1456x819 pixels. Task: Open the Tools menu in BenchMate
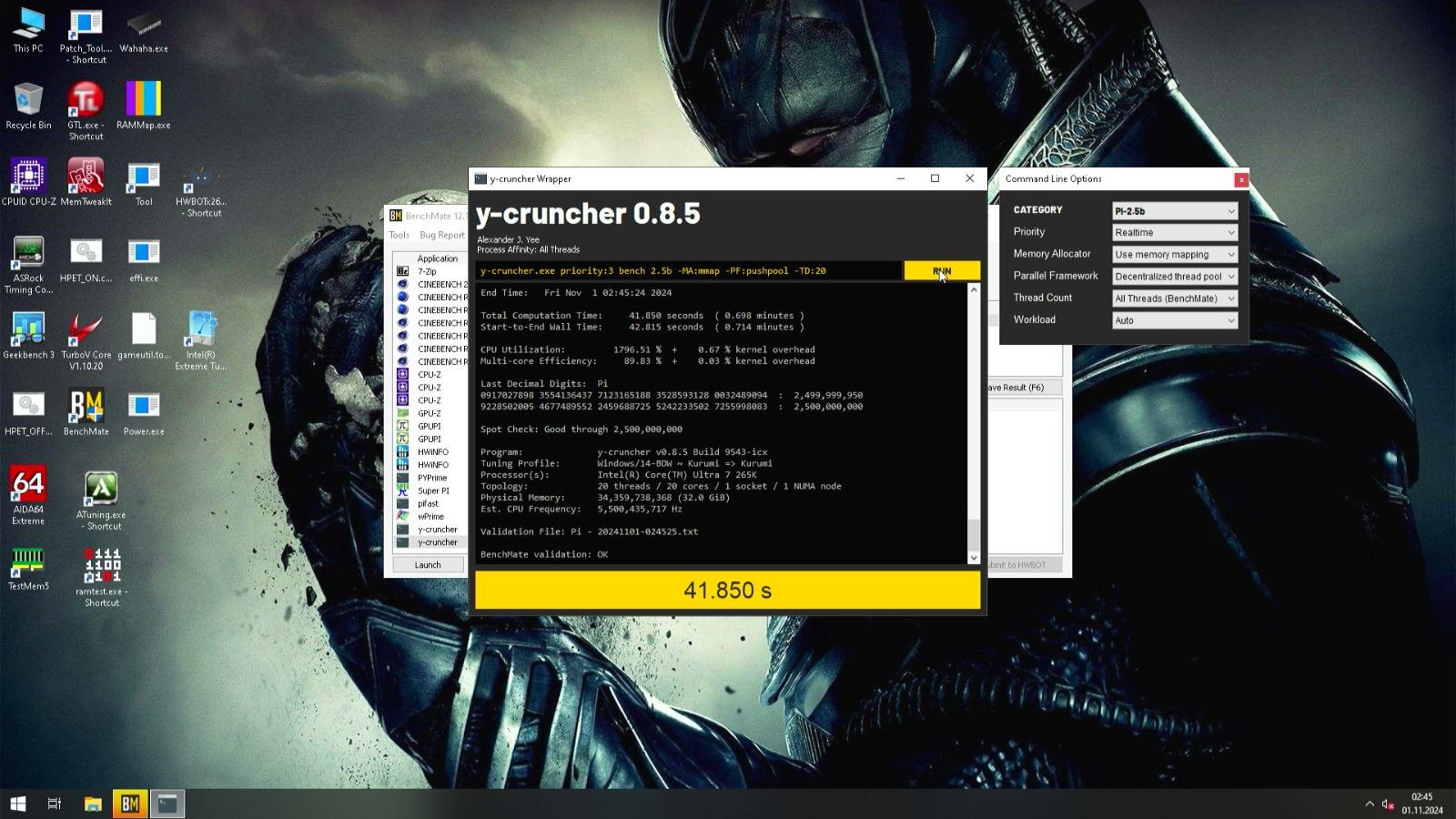coord(399,235)
